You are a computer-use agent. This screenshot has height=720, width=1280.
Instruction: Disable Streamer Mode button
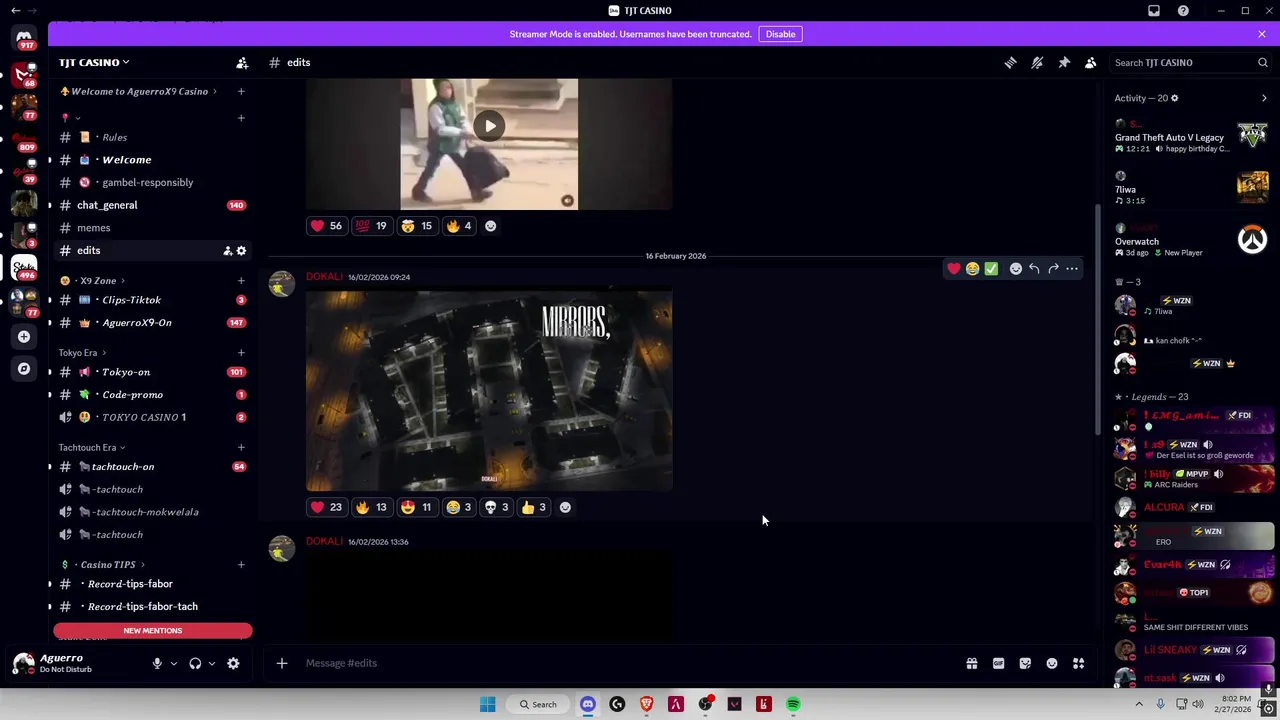tap(780, 34)
